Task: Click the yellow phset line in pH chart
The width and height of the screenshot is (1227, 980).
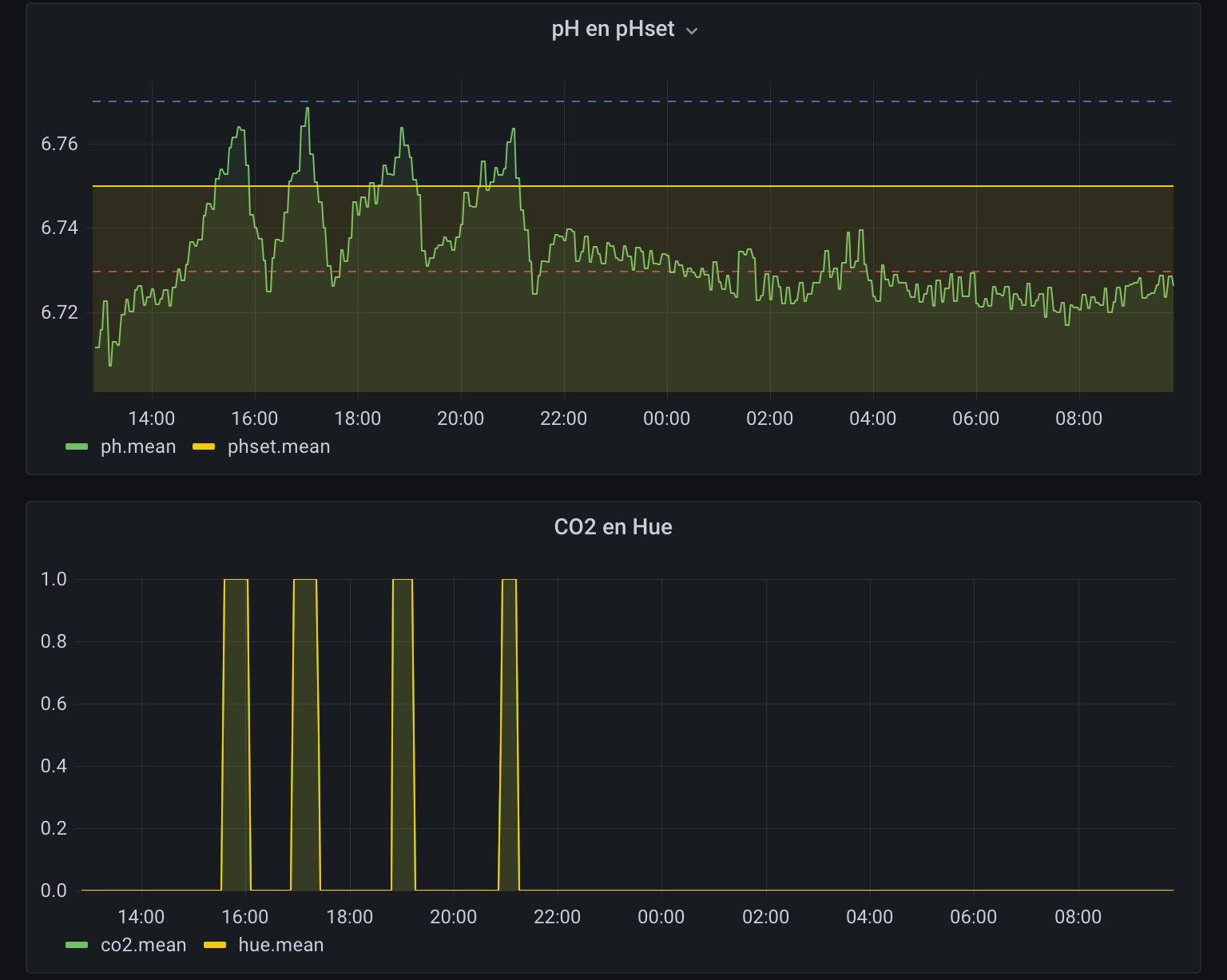Action: tap(633, 186)
